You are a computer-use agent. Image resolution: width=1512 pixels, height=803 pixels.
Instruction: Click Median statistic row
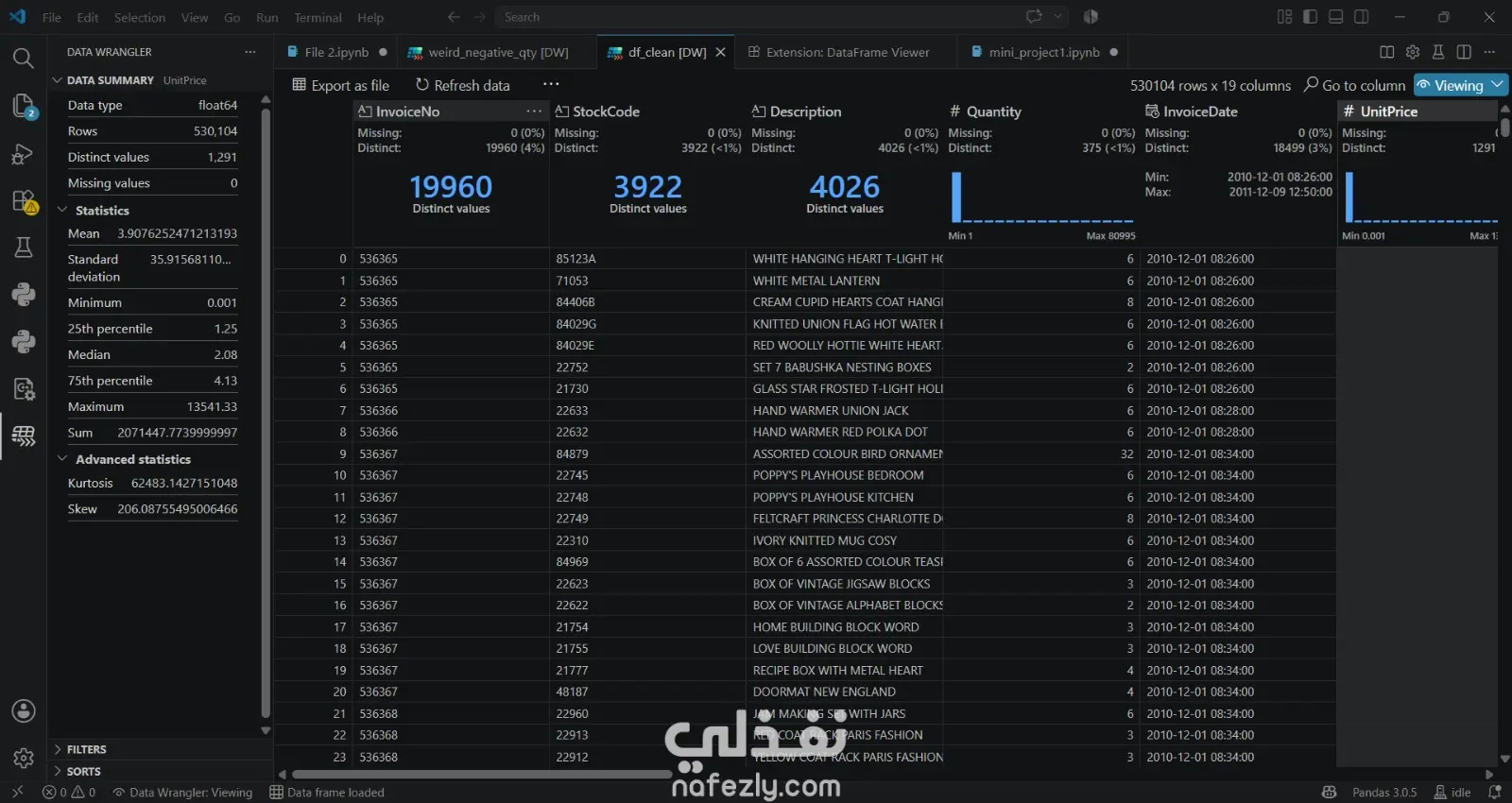pyautogui.click(x=152, y=354)
